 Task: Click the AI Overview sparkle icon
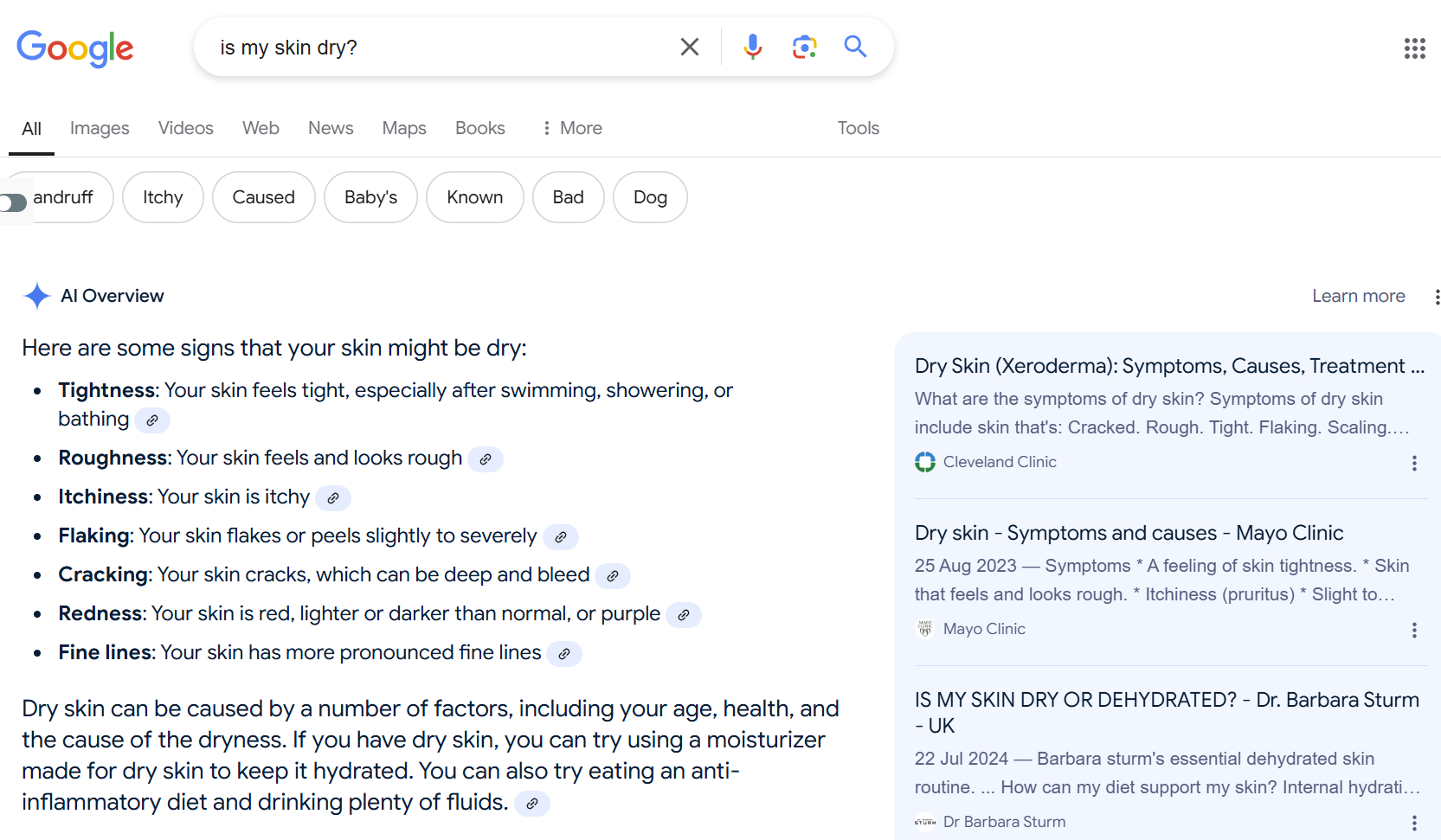pyautogui.click(x=36, y=296)
